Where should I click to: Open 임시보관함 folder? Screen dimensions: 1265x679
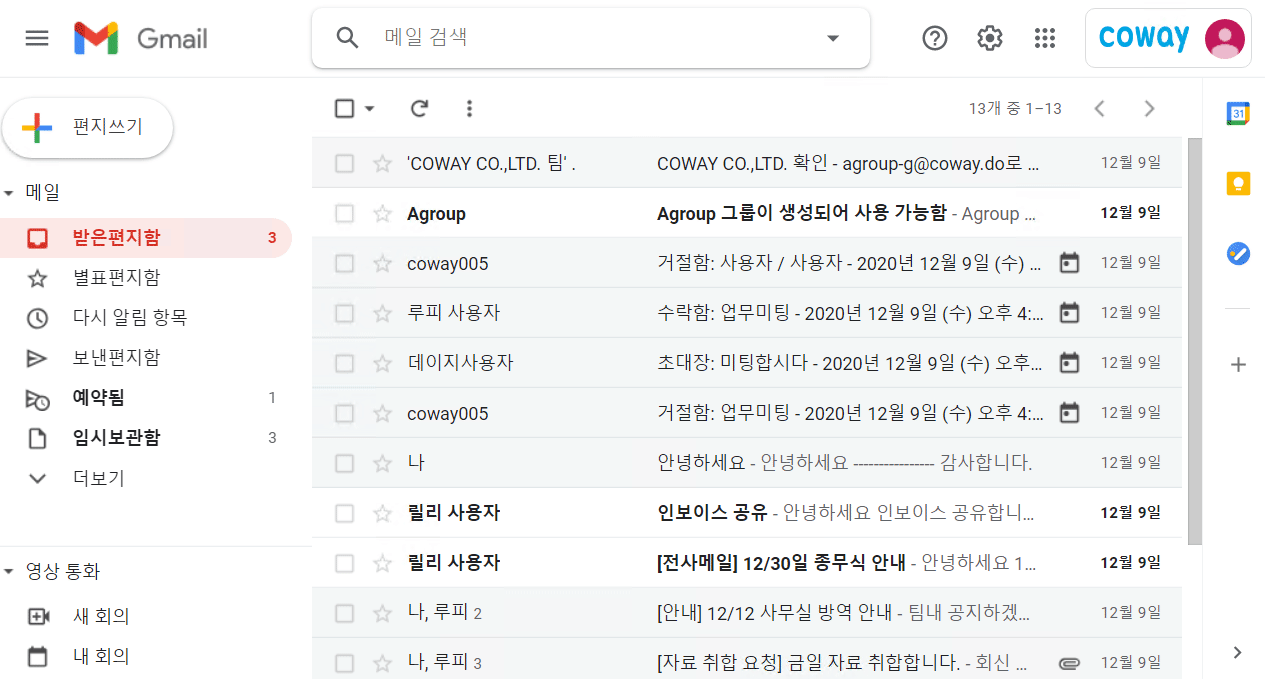coord(146,438)
